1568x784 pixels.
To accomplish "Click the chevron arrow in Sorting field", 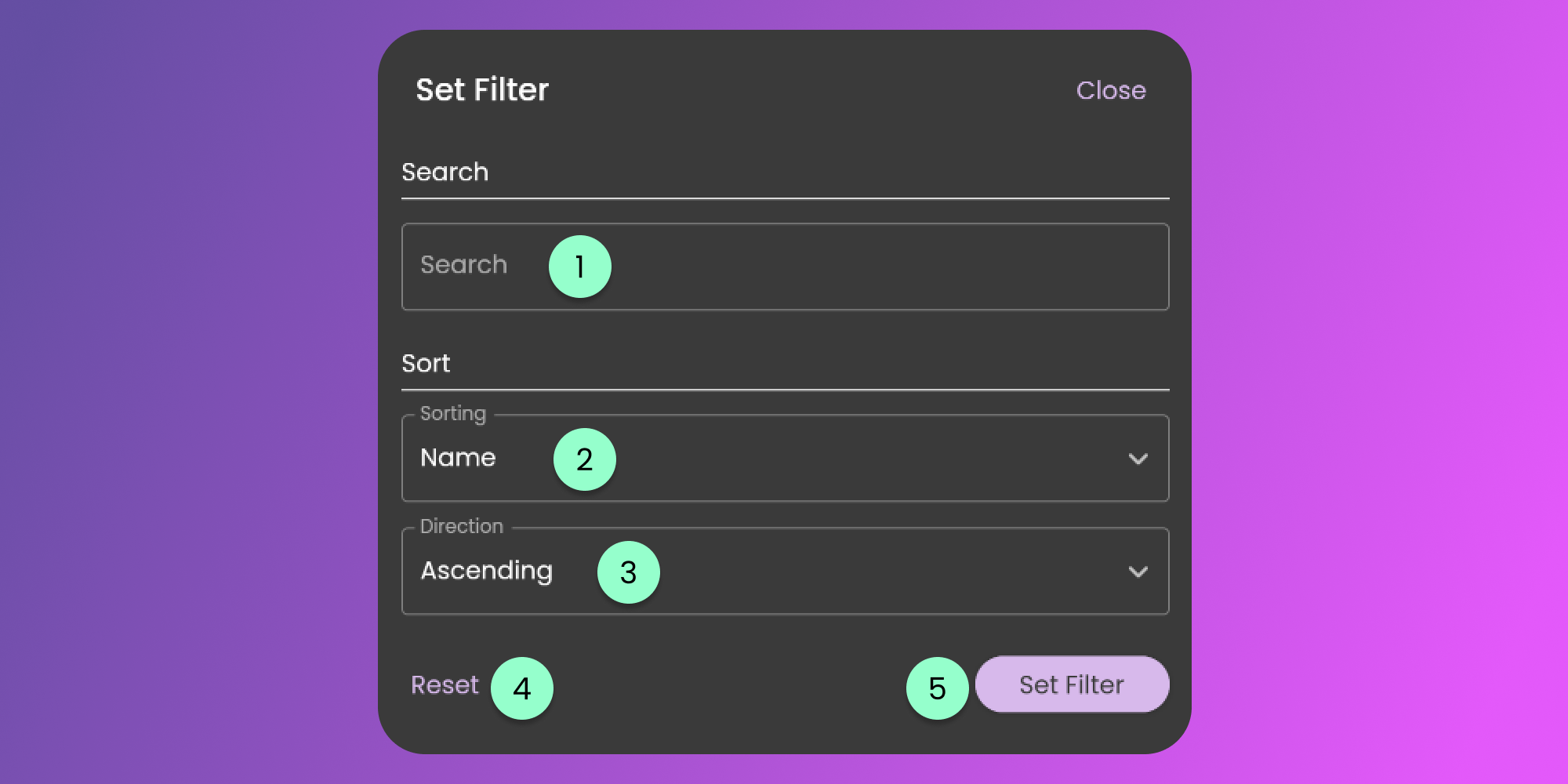I will (x=1138, y=459).
